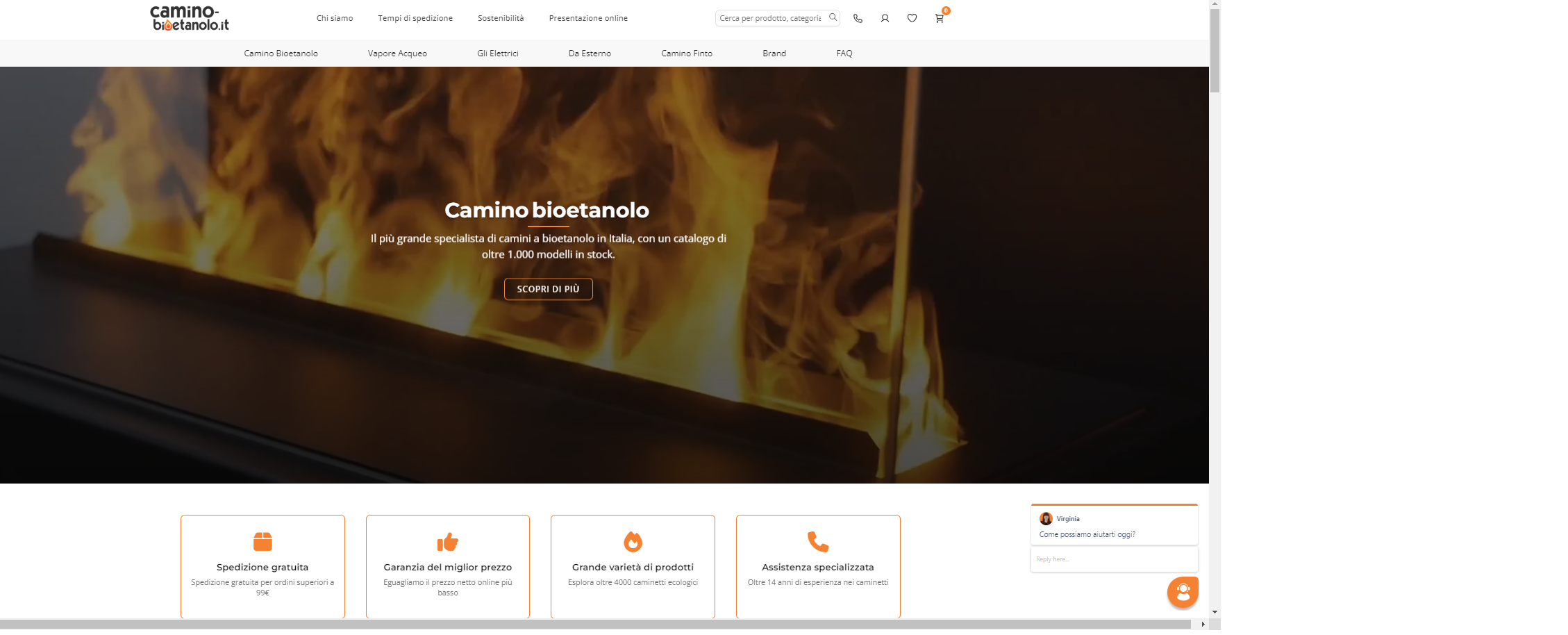The width and height of the screenshot is (1568, 635).
Task: Click the Spedizione gratuita box icon
Action: pos(262,541)
